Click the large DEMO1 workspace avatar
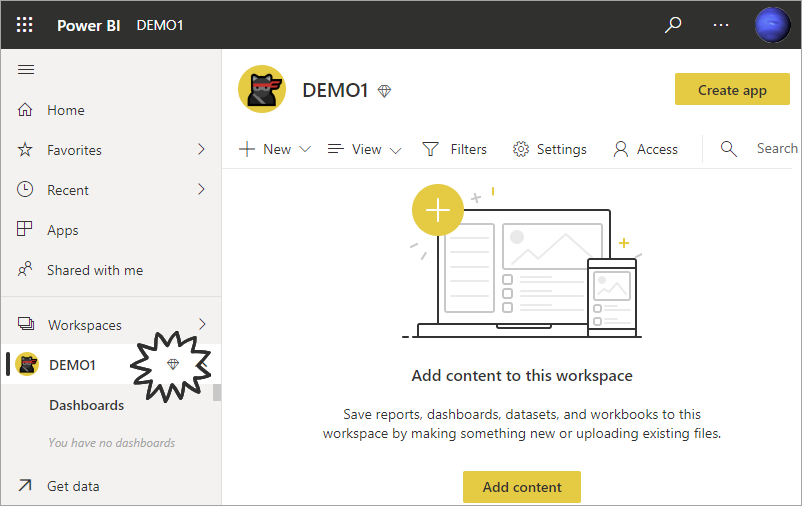 coord(262,89)
